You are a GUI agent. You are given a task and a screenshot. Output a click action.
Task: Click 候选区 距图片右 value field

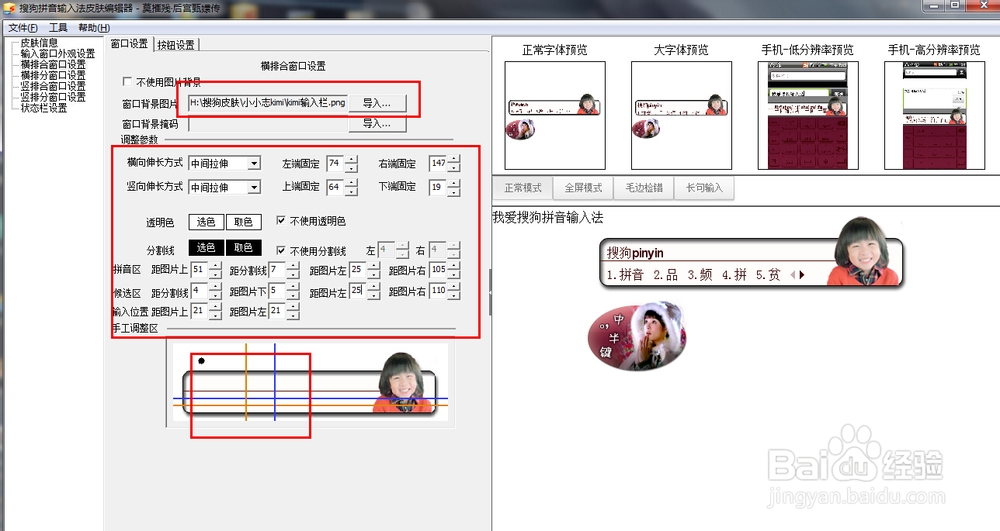coord(438,291)
